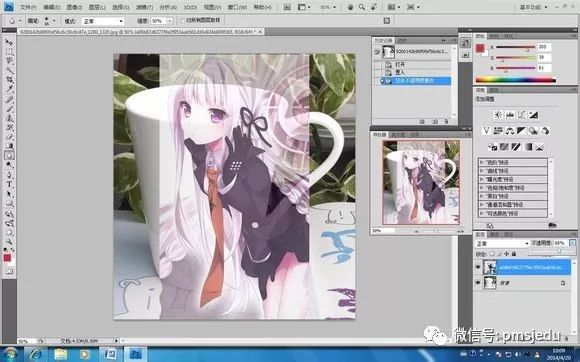Select the highlighted opacity change history state
The height and width of the screenshot is (362, 580).
tap(416, 81)
